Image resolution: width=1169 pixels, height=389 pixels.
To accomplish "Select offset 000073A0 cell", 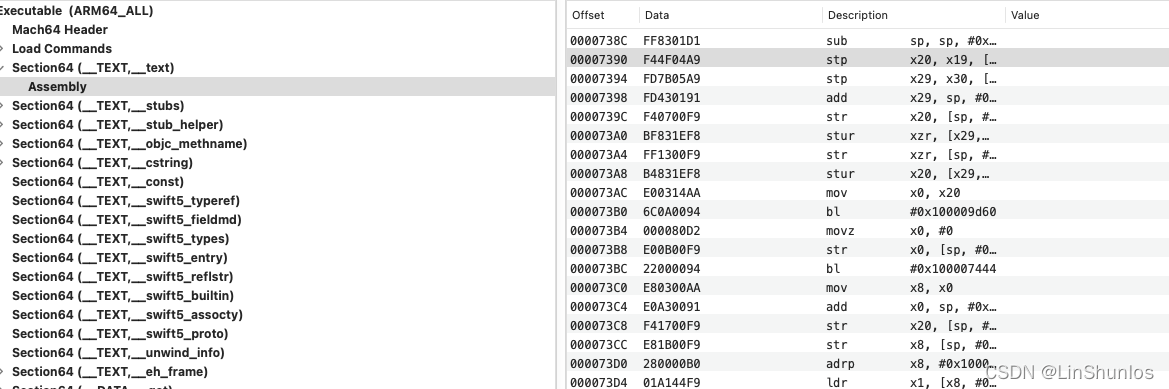I will (599, 135).
